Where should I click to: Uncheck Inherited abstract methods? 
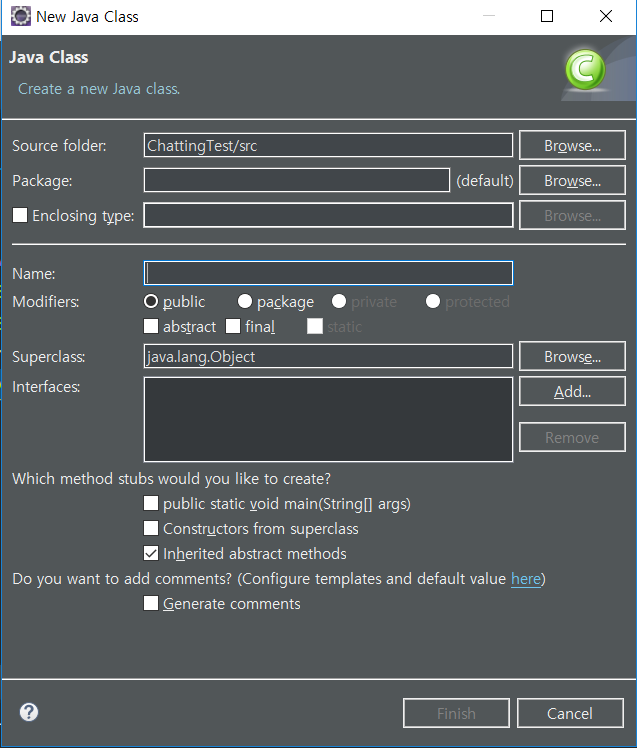click(x=151, y=553)
